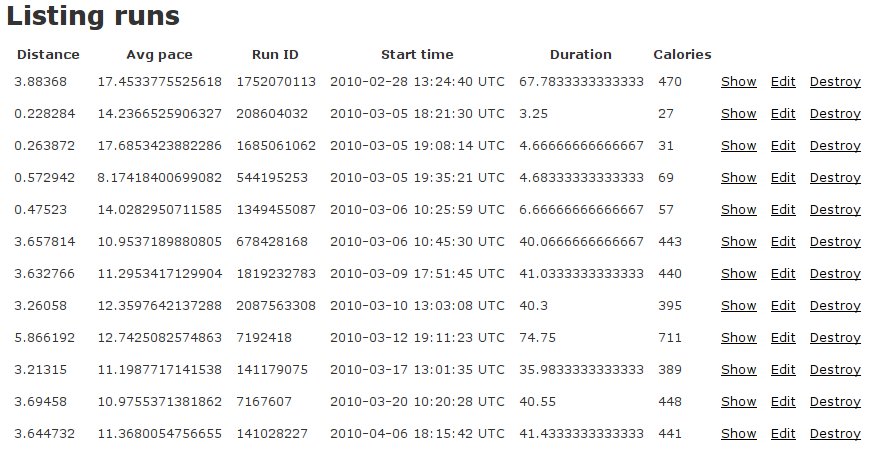This screenshot has width=883, height=451.
Task: Show the run started 2010-04-06
Action: pyautogui.click(x=738, y=434)
